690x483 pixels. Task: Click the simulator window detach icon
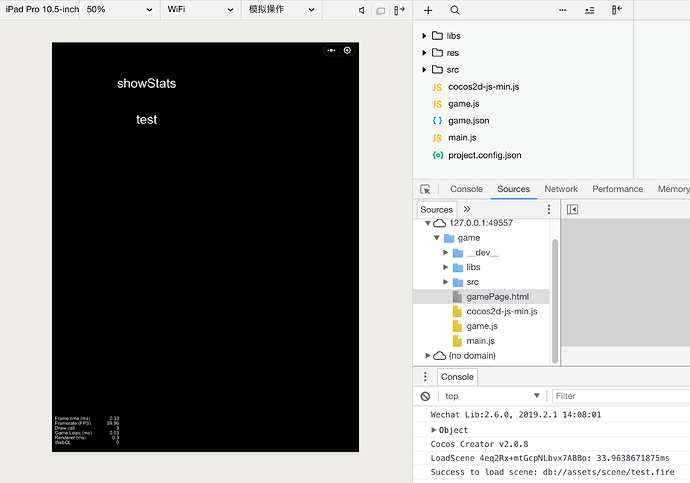tap(381, 11)
